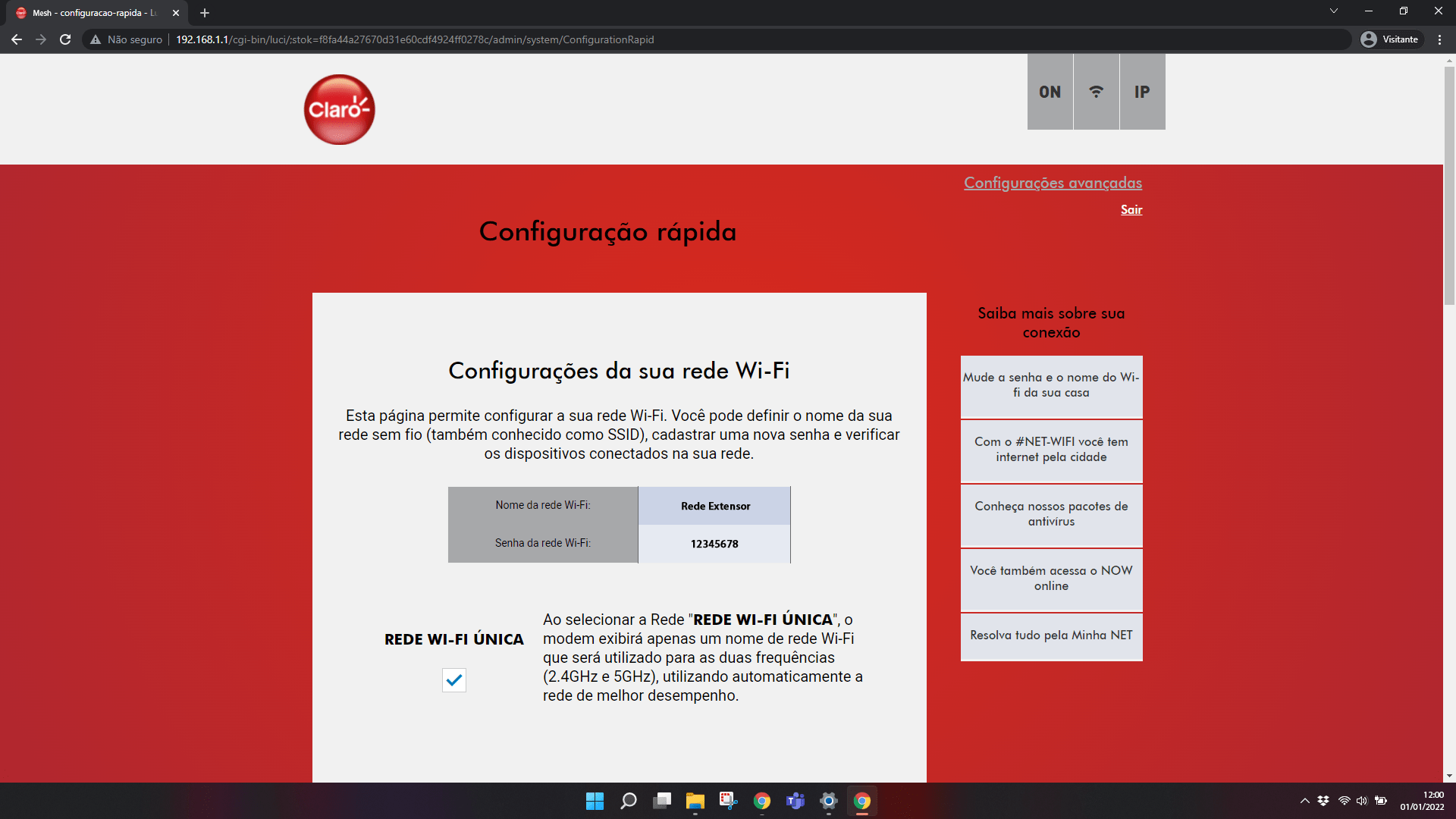The image size is (1456, 819).
Task: Click the Wi-Fi password field
Action: point(714,544)
